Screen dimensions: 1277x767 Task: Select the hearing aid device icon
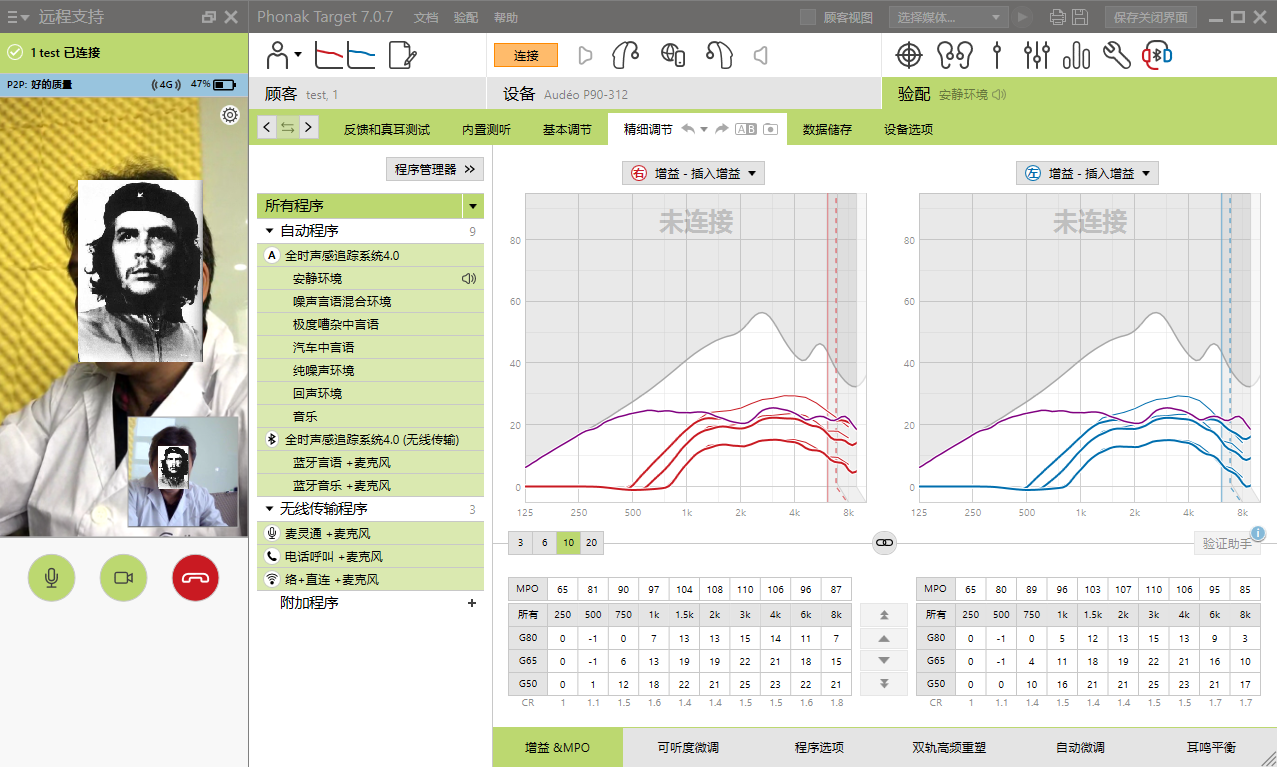pyautogui.click(x=626, y=54)
